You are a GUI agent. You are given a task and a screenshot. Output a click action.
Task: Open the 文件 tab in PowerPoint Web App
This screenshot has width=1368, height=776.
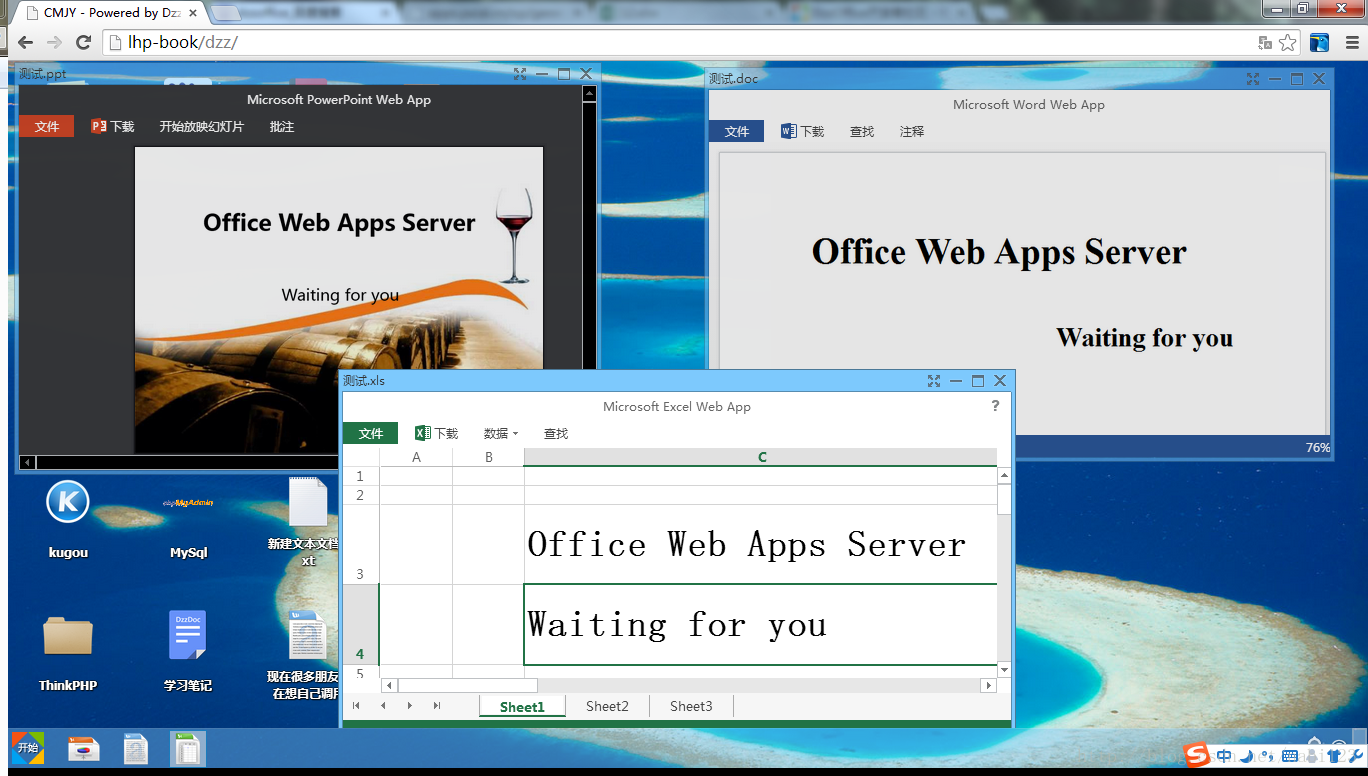(46, 127)
